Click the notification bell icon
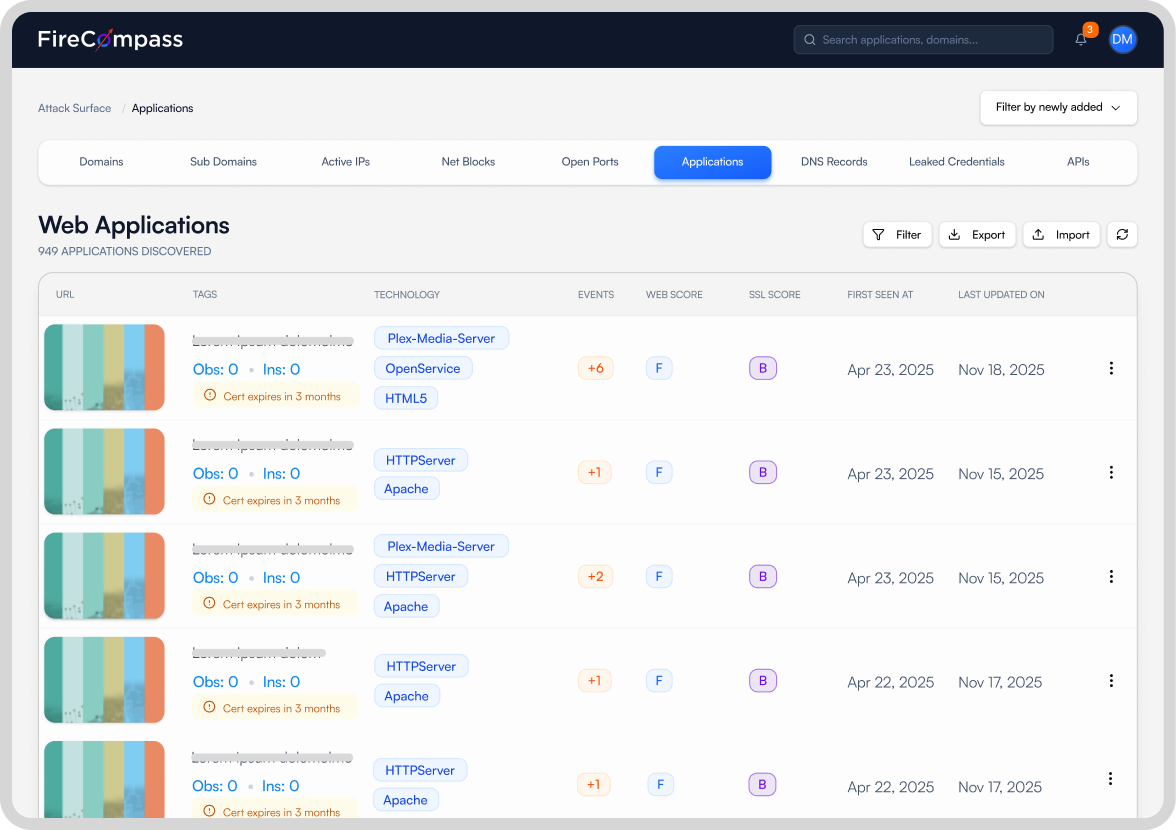Screen dimensions: 1176x830 (1081, 40)
